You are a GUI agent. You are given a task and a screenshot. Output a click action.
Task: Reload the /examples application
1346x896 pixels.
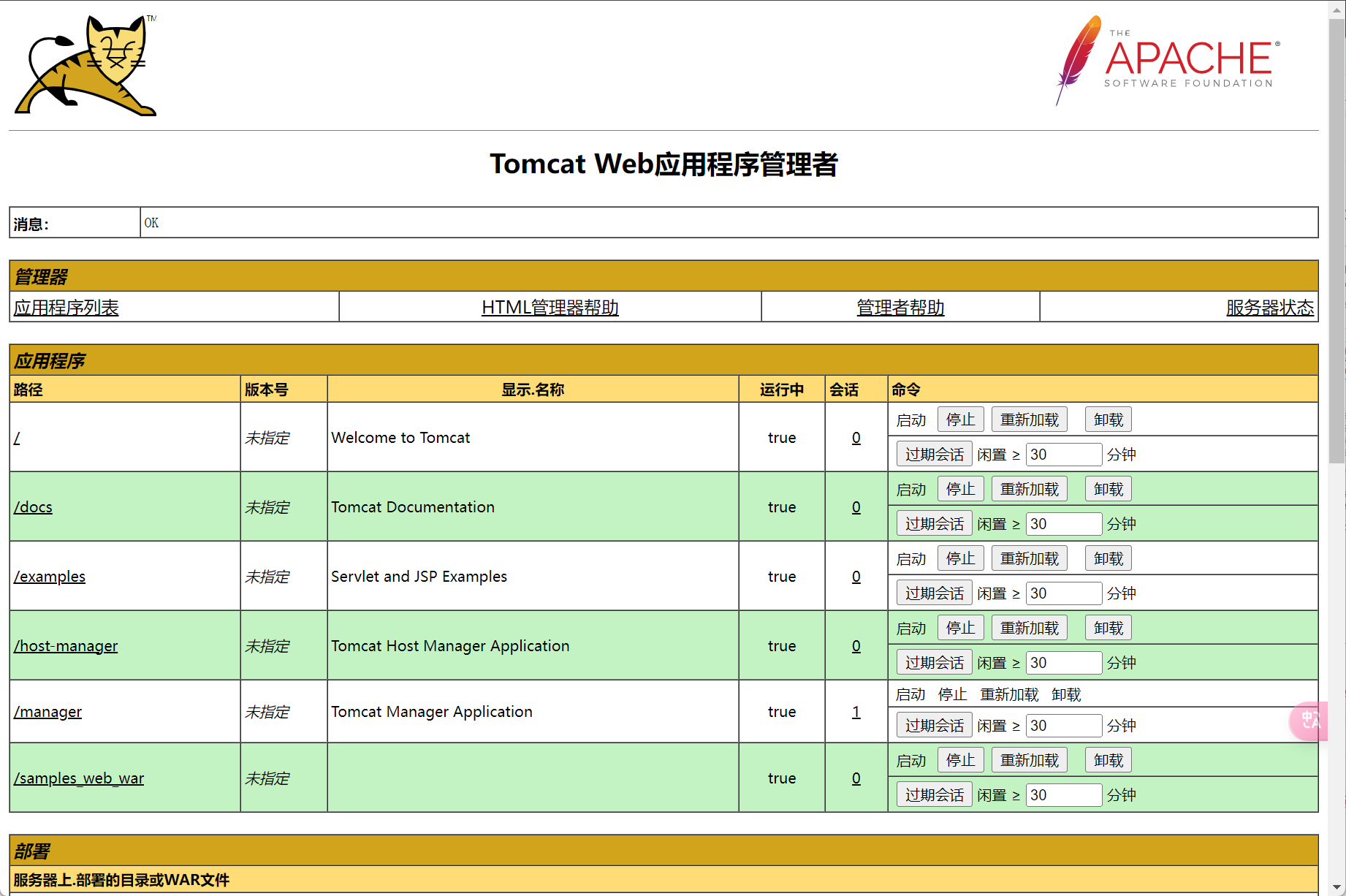1030,558
